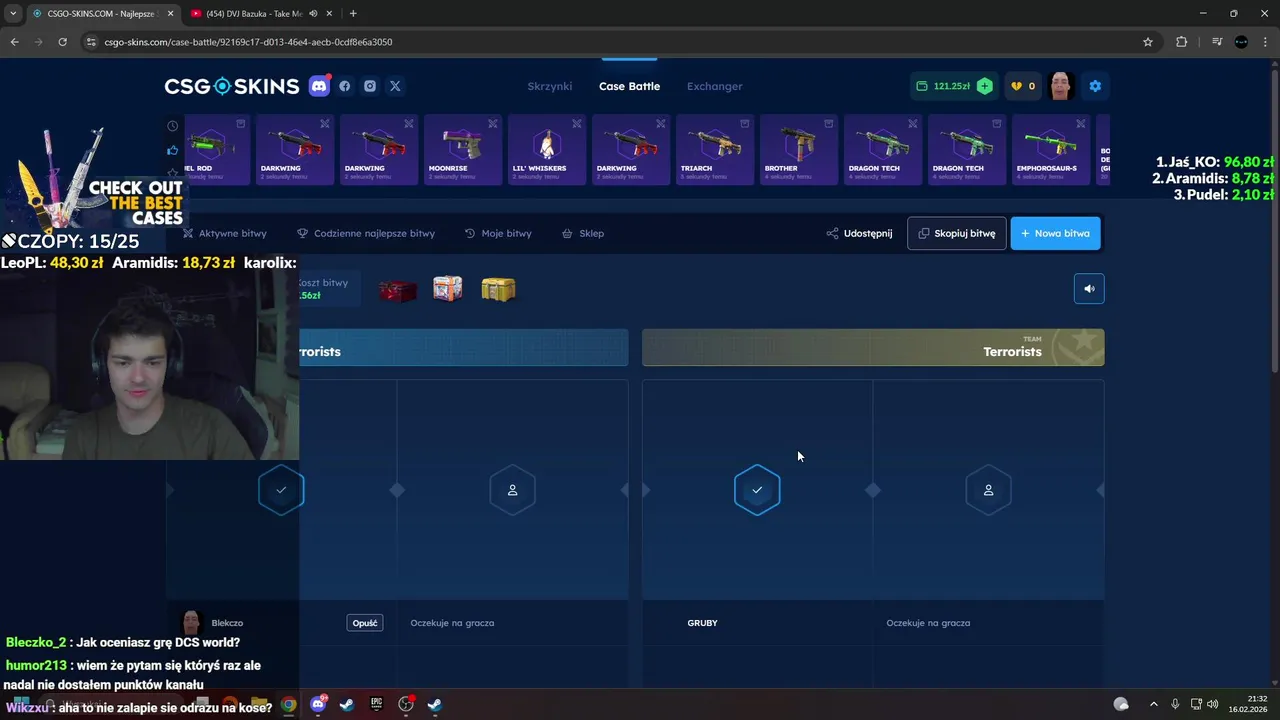Click Bleckzo's ready checkmark hexagon

click(281, 490)
